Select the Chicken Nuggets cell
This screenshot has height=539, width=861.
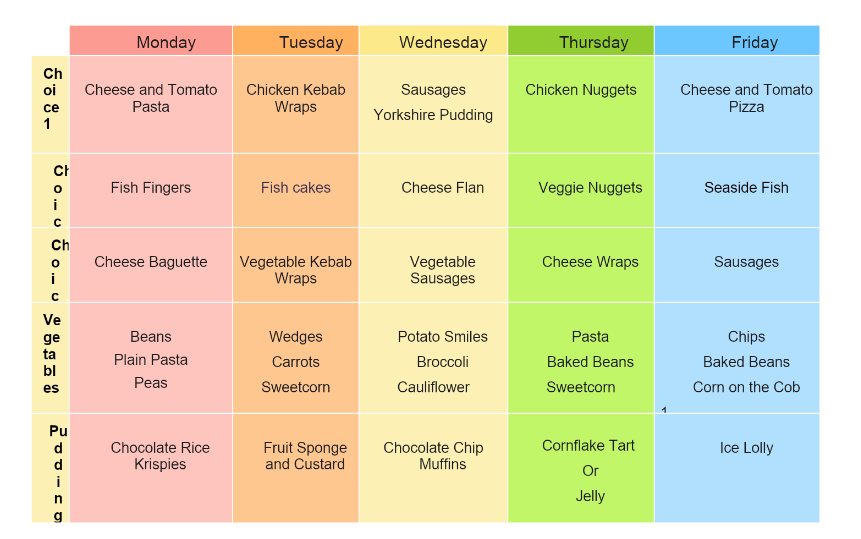[x=581, y=90]
